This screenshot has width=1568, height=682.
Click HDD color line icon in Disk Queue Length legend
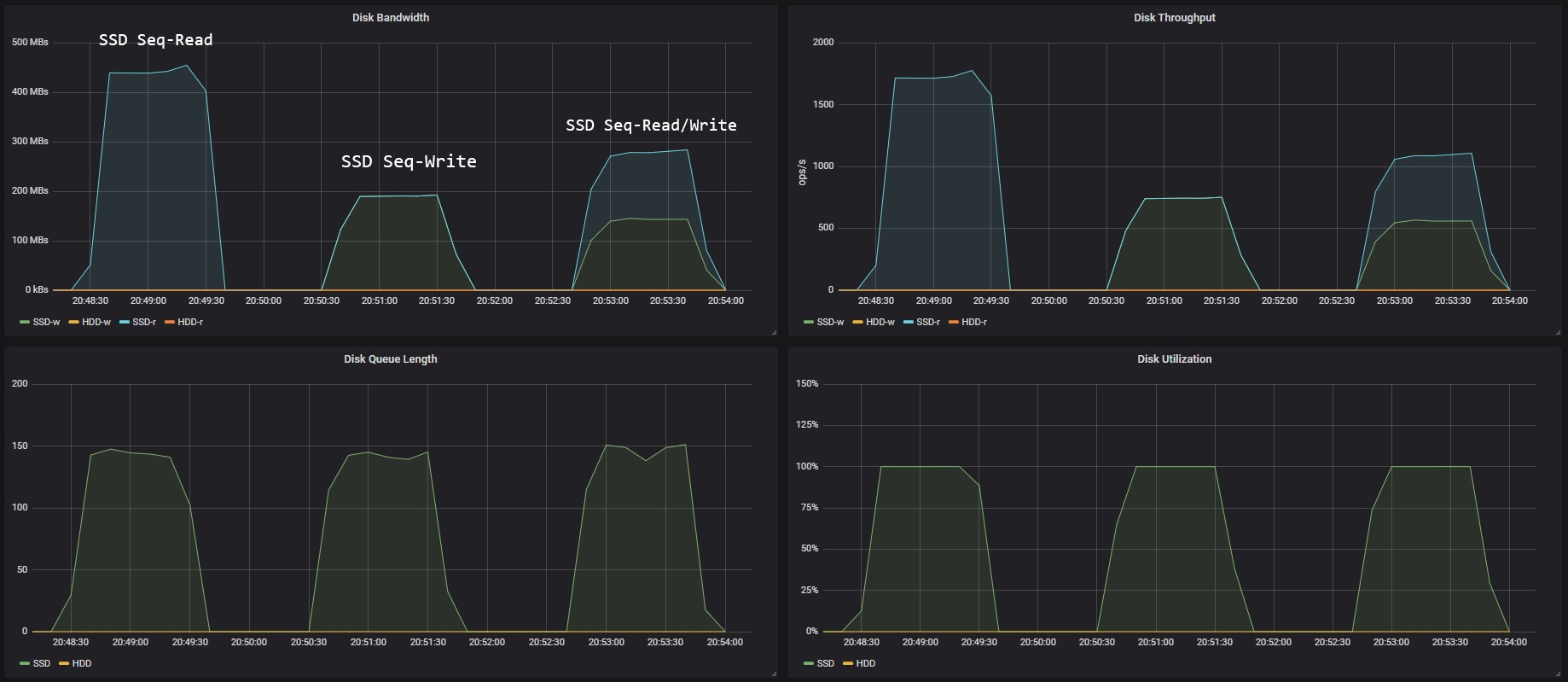[x=64, y=664]
